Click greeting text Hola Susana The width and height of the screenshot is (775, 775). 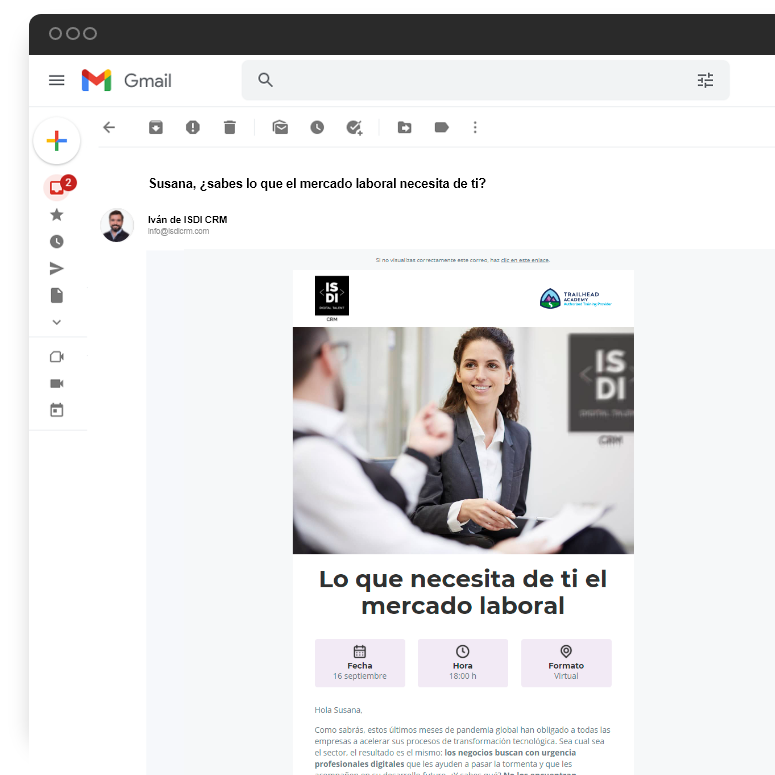coord(339,710)
